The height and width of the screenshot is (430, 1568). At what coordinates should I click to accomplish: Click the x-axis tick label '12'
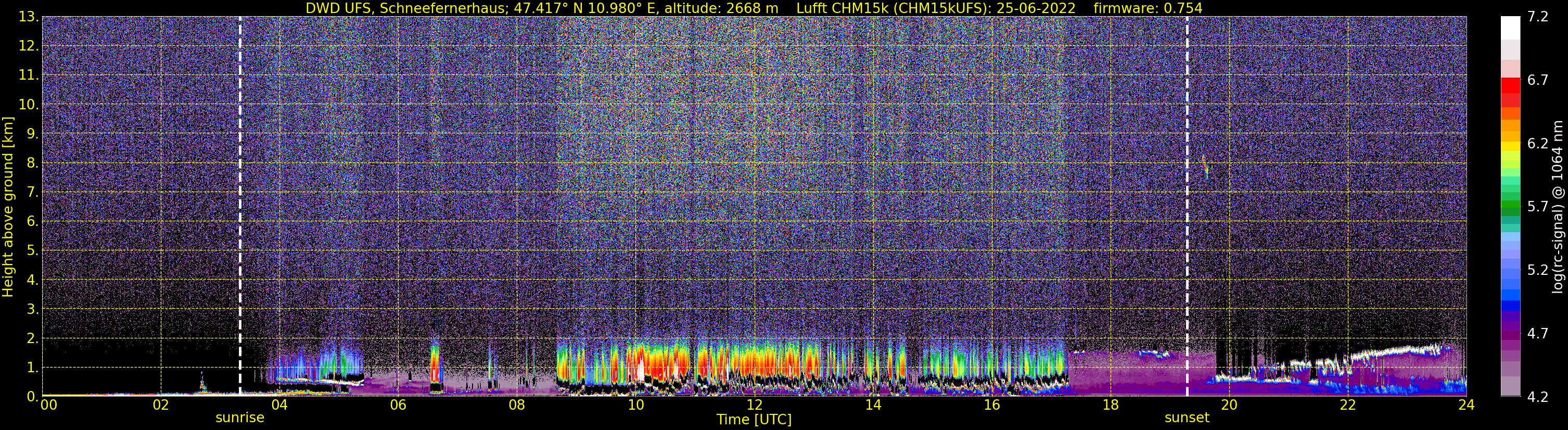[754, 405]
